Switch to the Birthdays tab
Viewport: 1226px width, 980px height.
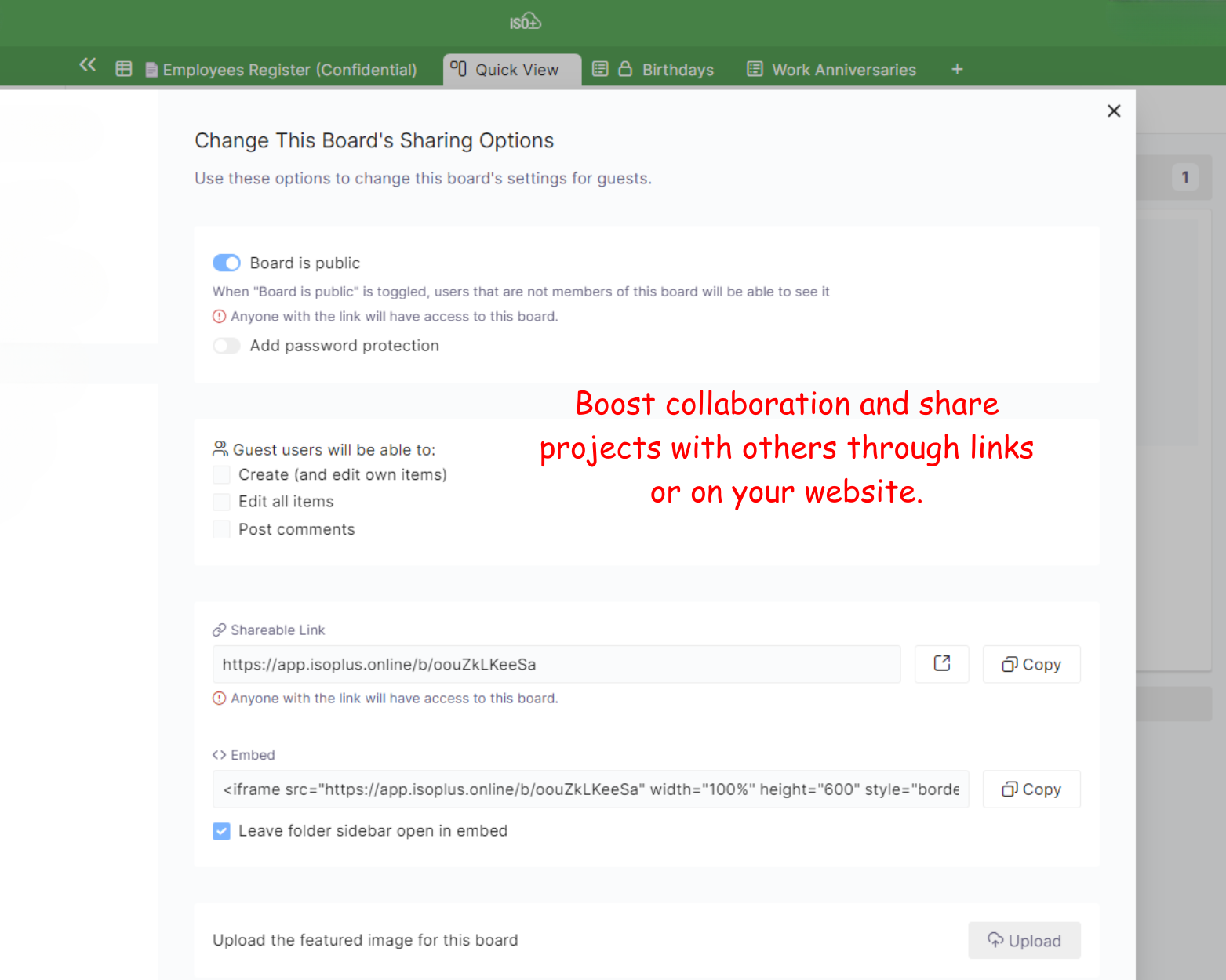click(677, 70)
